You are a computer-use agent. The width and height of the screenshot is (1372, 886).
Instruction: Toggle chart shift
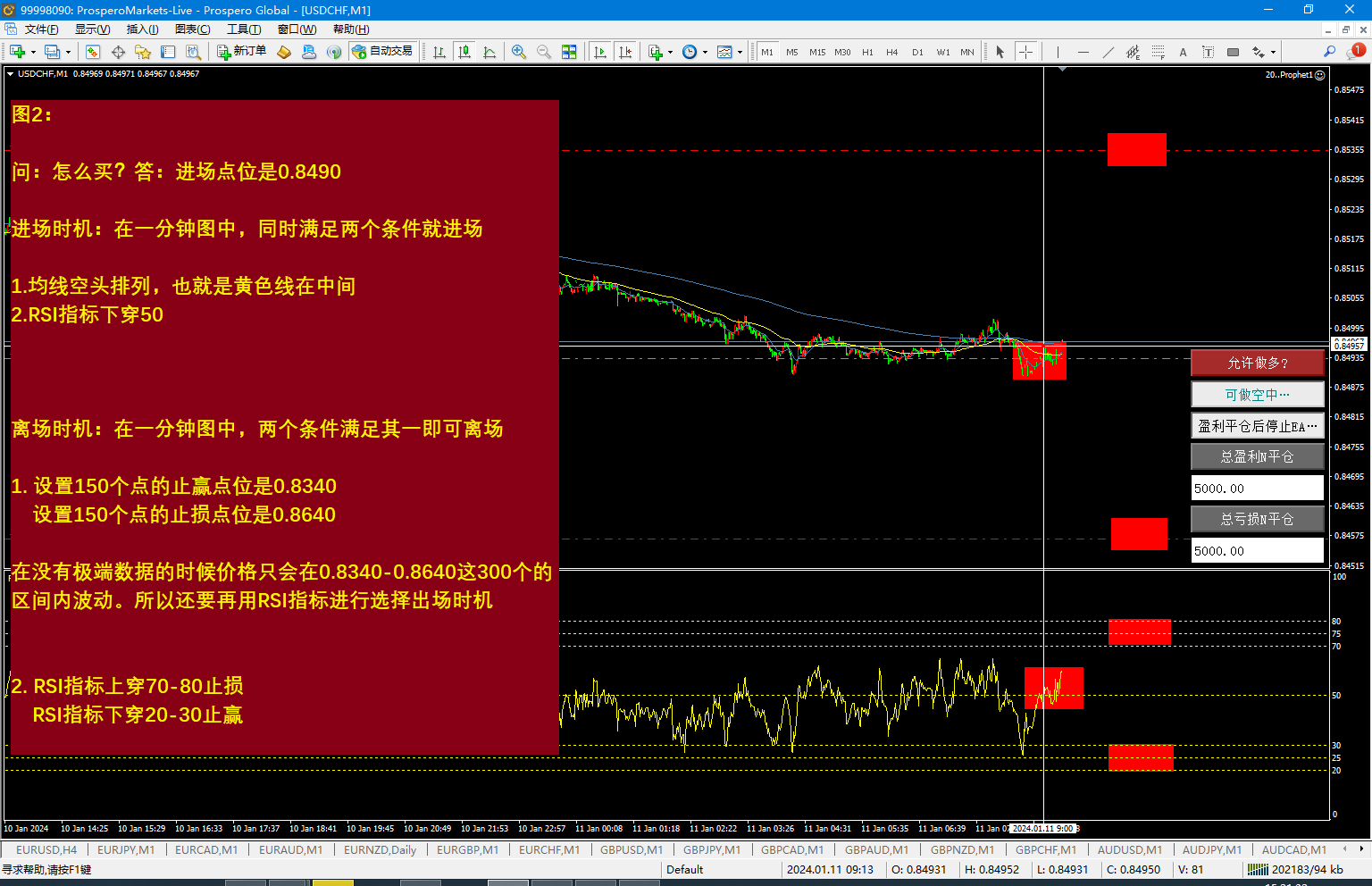625,52
